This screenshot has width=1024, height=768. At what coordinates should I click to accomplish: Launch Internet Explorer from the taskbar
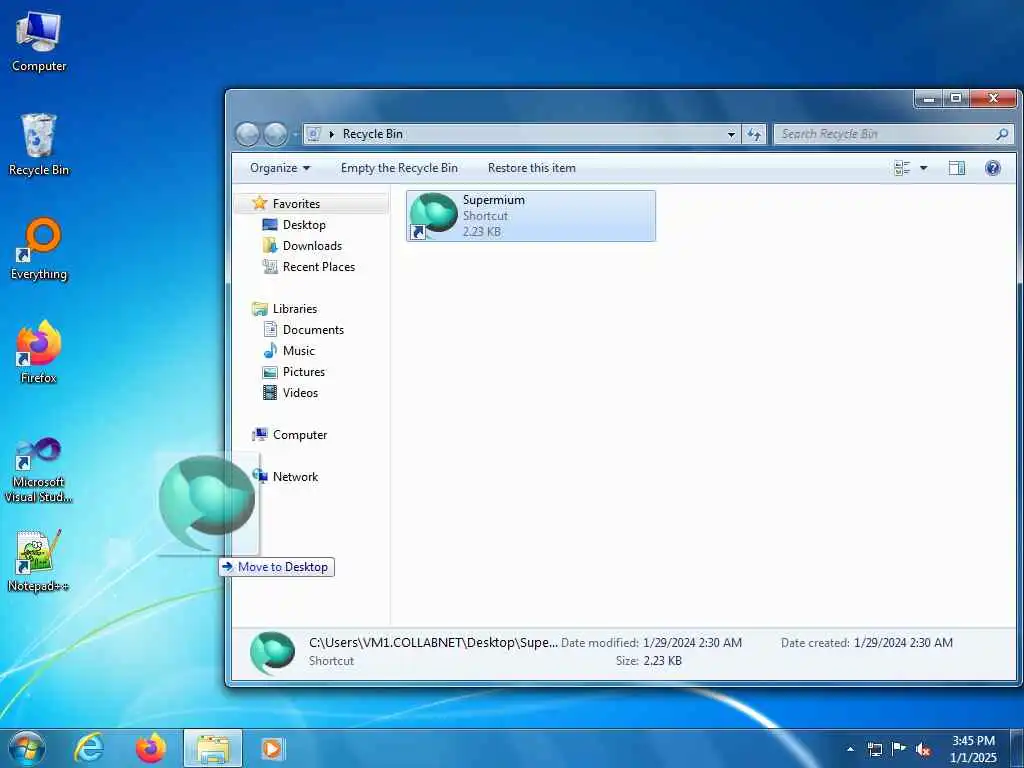point(89,748)
